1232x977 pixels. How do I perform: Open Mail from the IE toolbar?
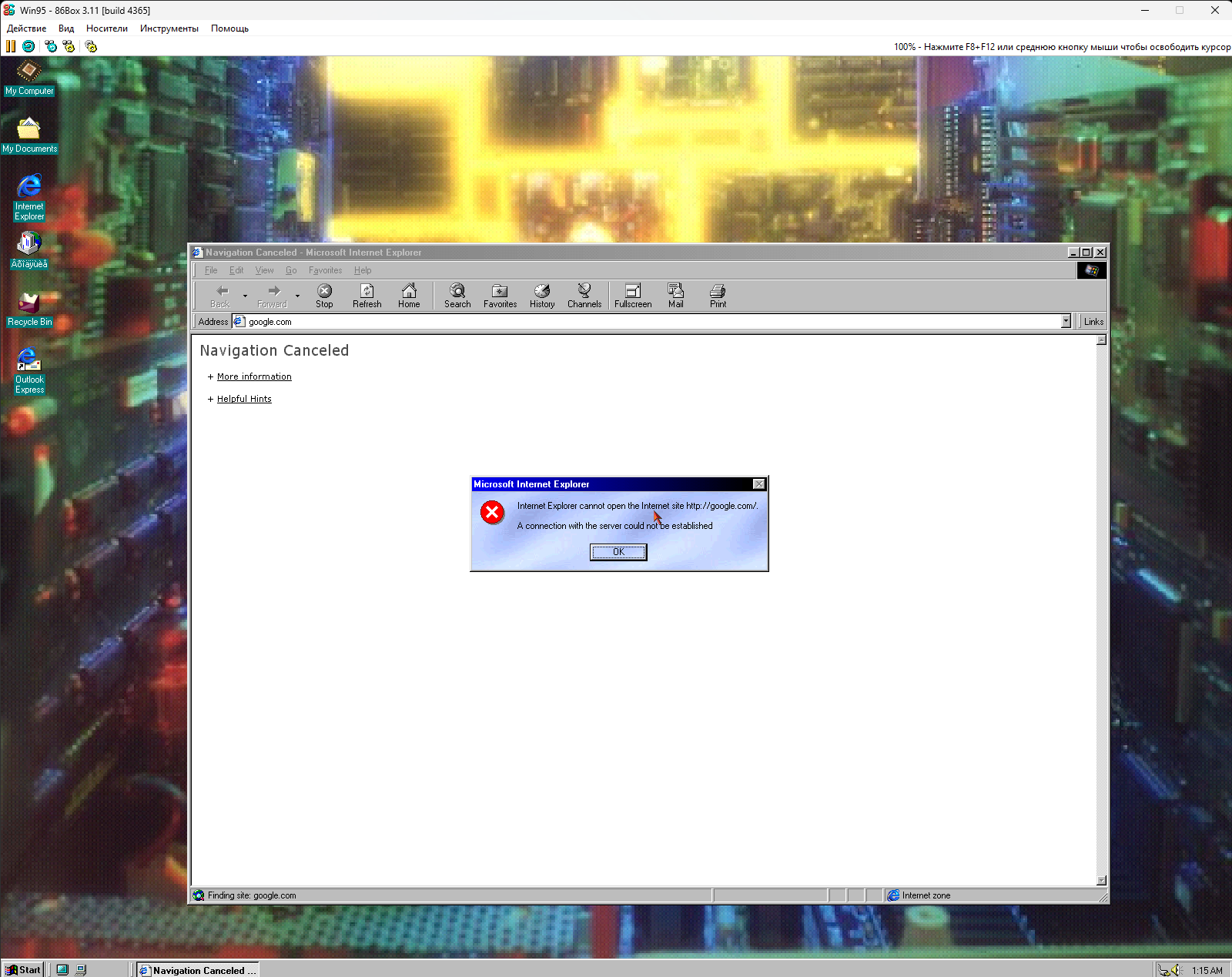pyautogui.click(x=675, y=295)
